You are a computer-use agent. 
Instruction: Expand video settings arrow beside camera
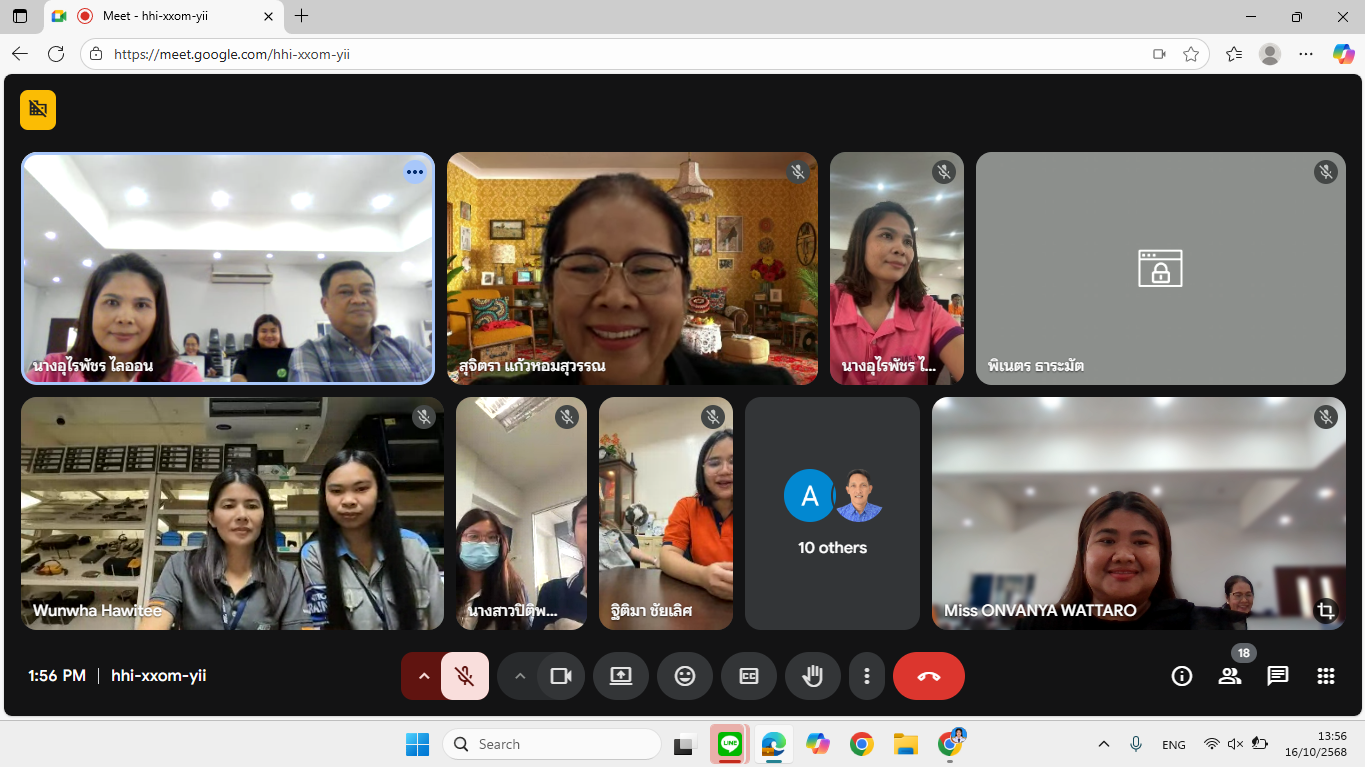pyautogui.click(x=519, y=676)
